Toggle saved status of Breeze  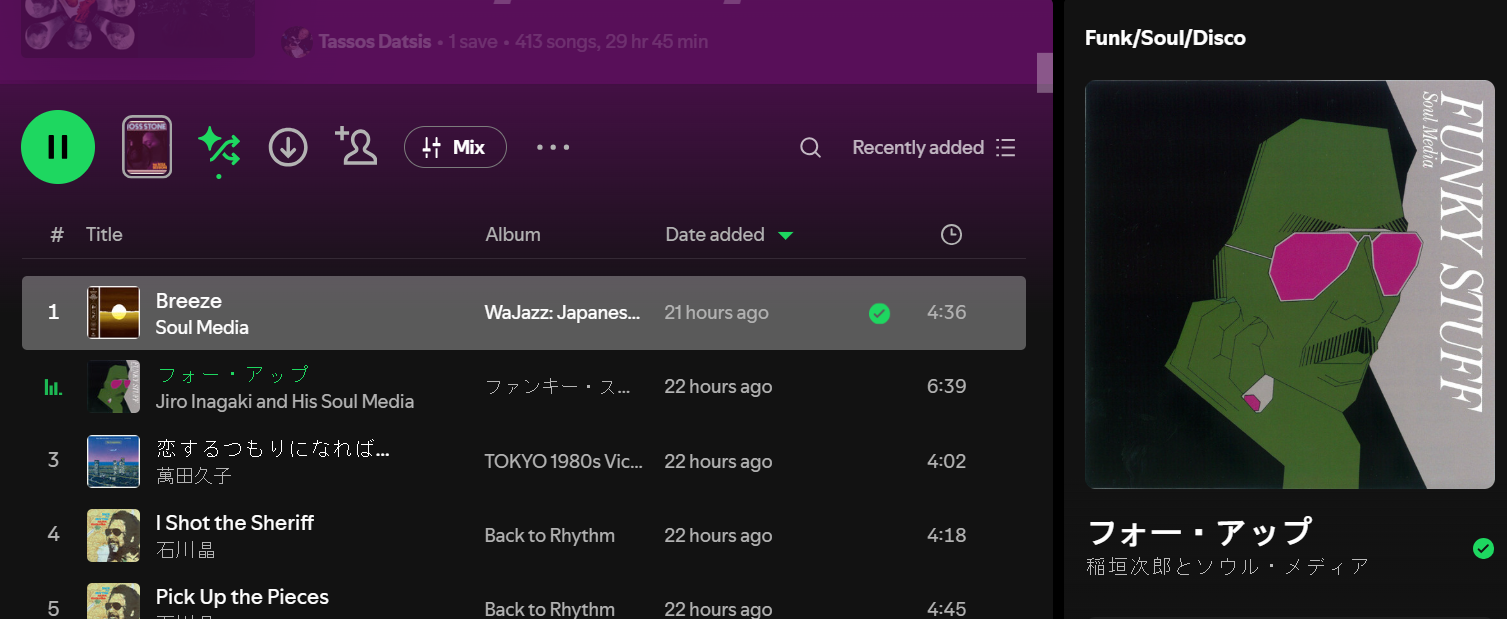click(x=879, y=313)
